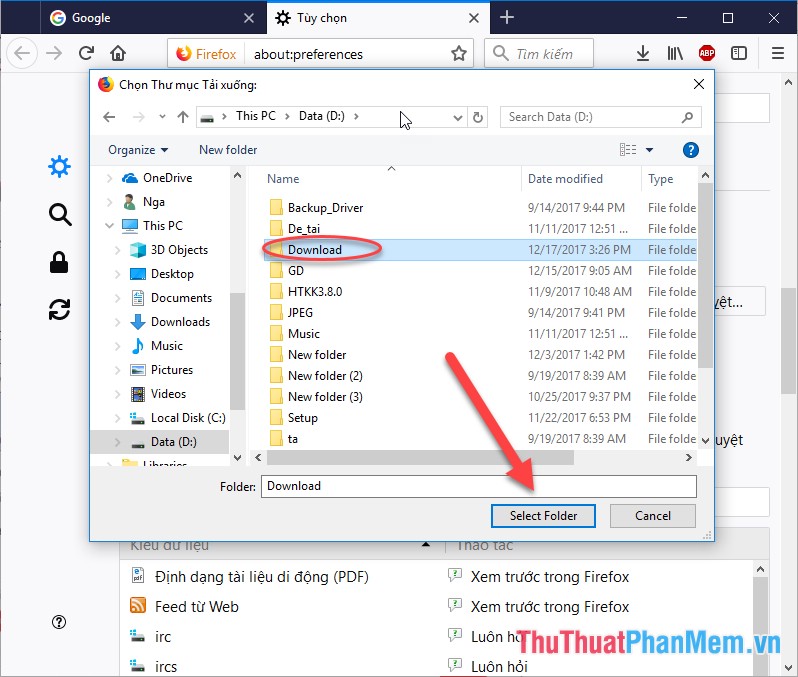Viewport: 798px width, 677px height.
Task: Click the Tìm kiếm search box
Action: point(539,53)
